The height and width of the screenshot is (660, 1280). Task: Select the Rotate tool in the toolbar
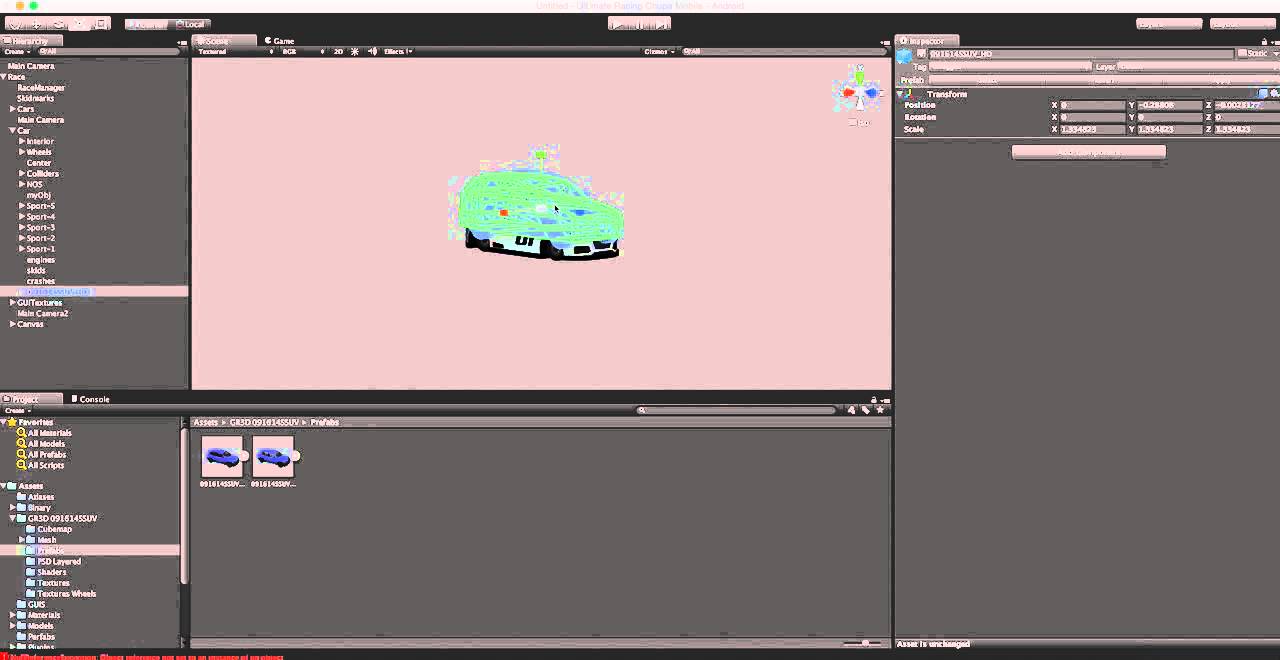click(x=59, y=24)
